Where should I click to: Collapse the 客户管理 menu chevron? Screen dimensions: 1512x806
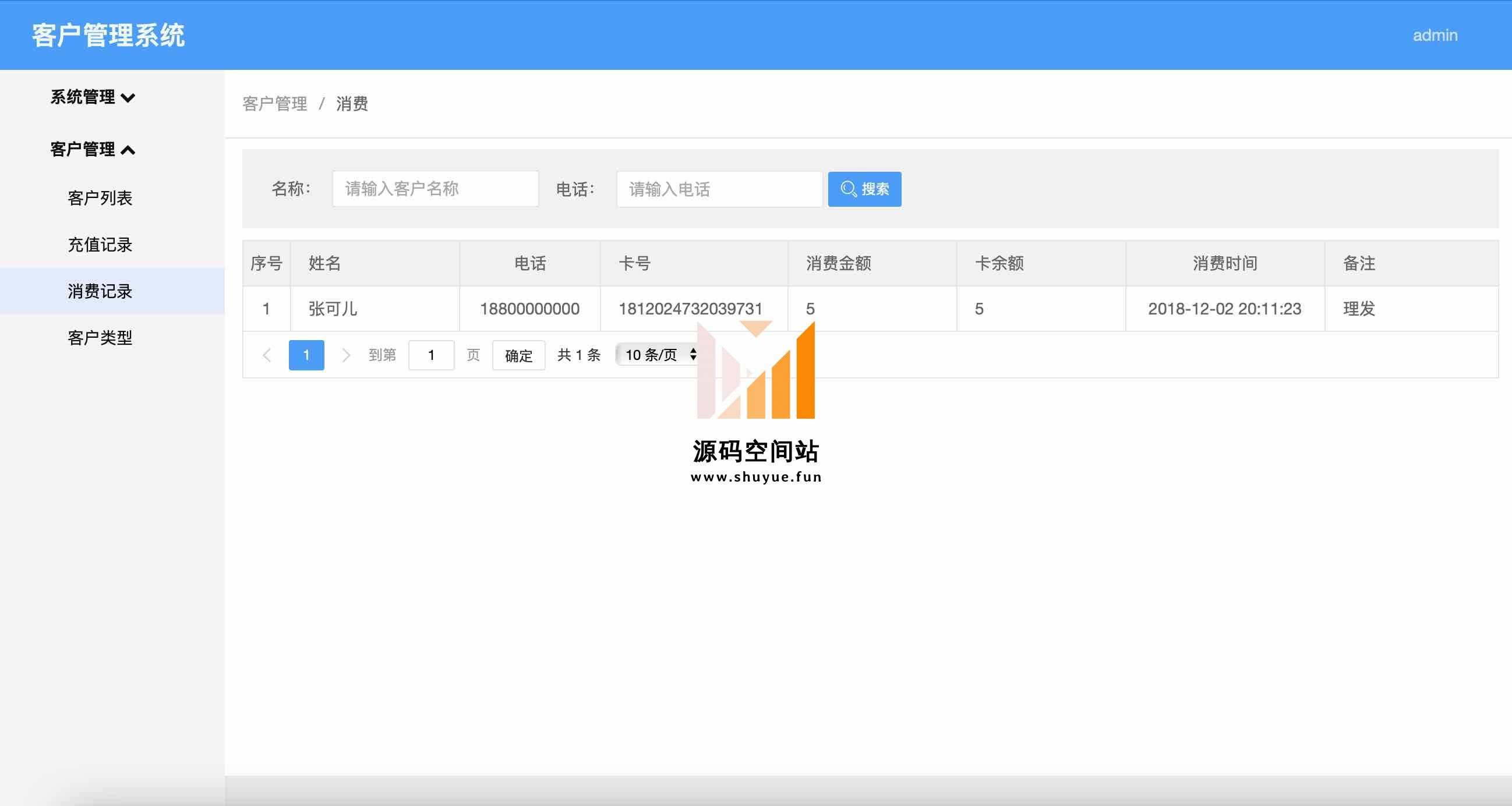128,150
